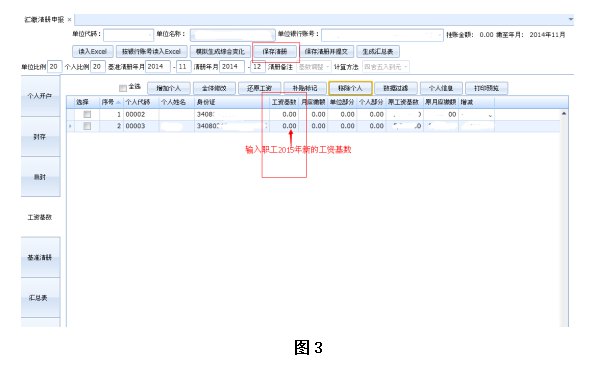The image size is (594, 368).
Task: Click the 保存清册 button
Action: 275,52
